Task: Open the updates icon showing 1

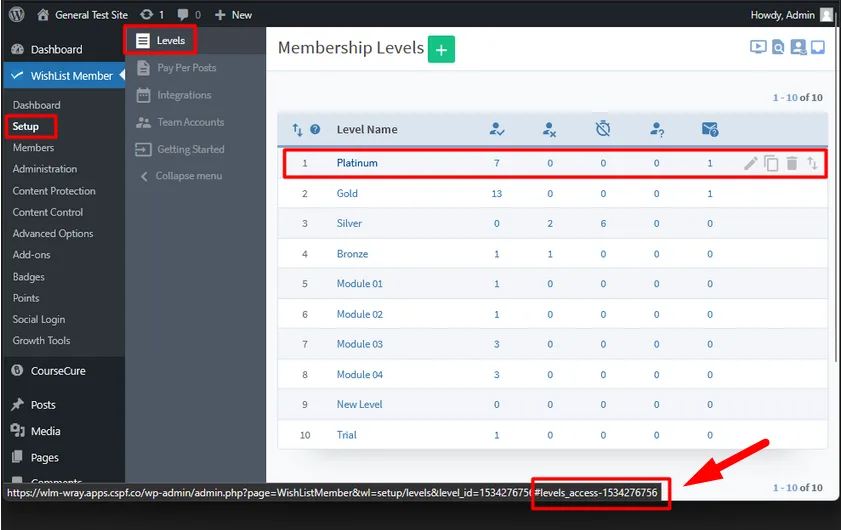Action: [x=152, y=15]
